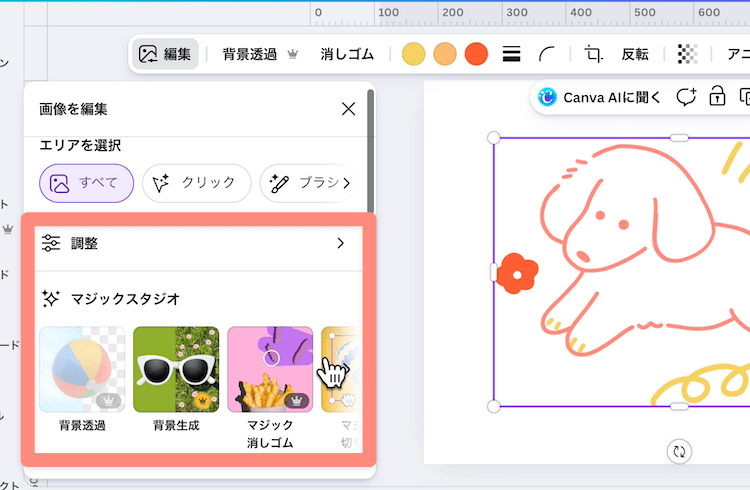Select 背景透過 in the top toolbar
The width and height of the screenshot is (750, 490).
pyautogui.click(x=249, y=54)
